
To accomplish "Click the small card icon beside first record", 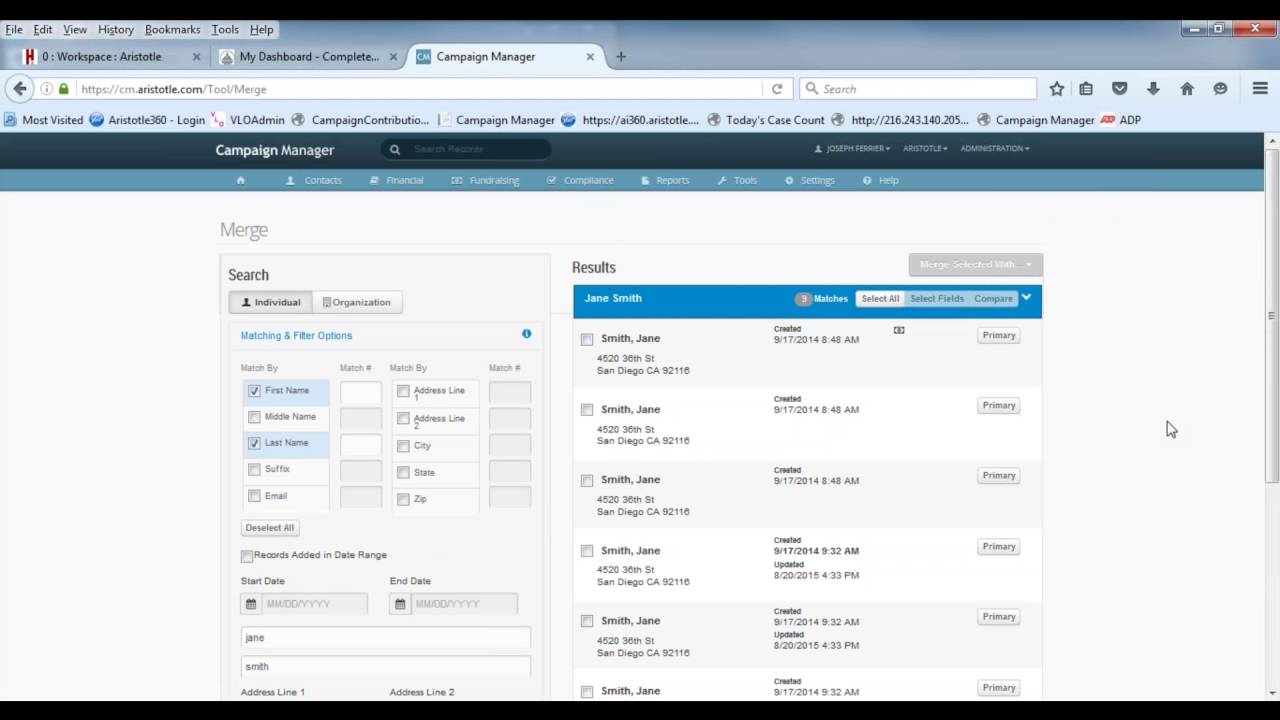I will click(x=899, y=330).
